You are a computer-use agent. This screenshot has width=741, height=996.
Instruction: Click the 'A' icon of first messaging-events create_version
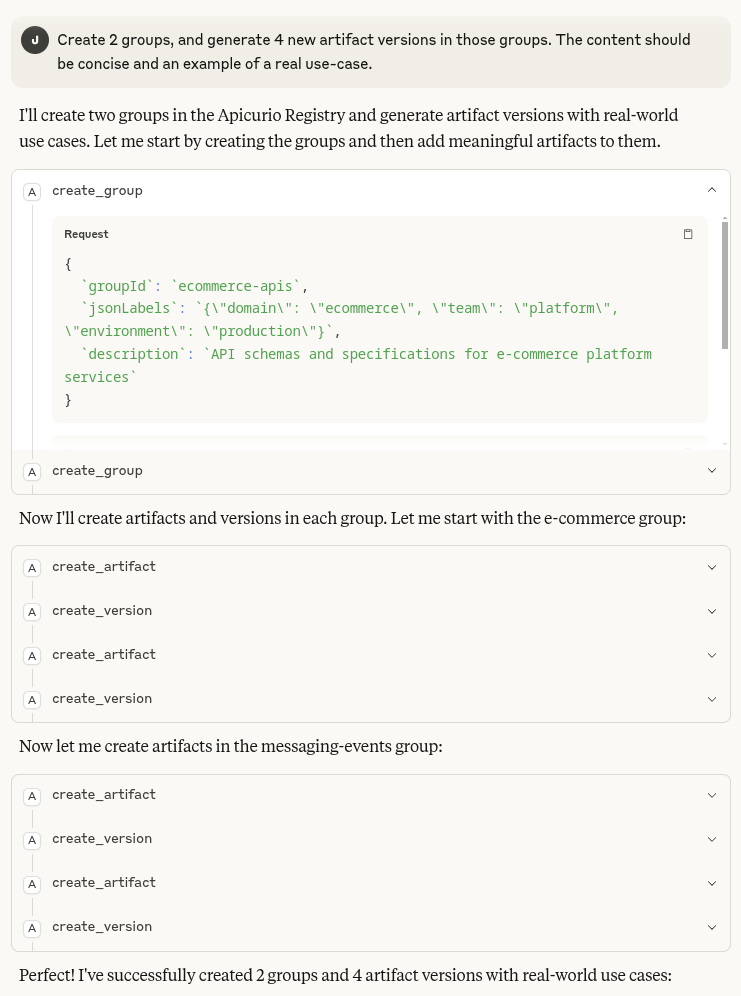coord(32,840)
